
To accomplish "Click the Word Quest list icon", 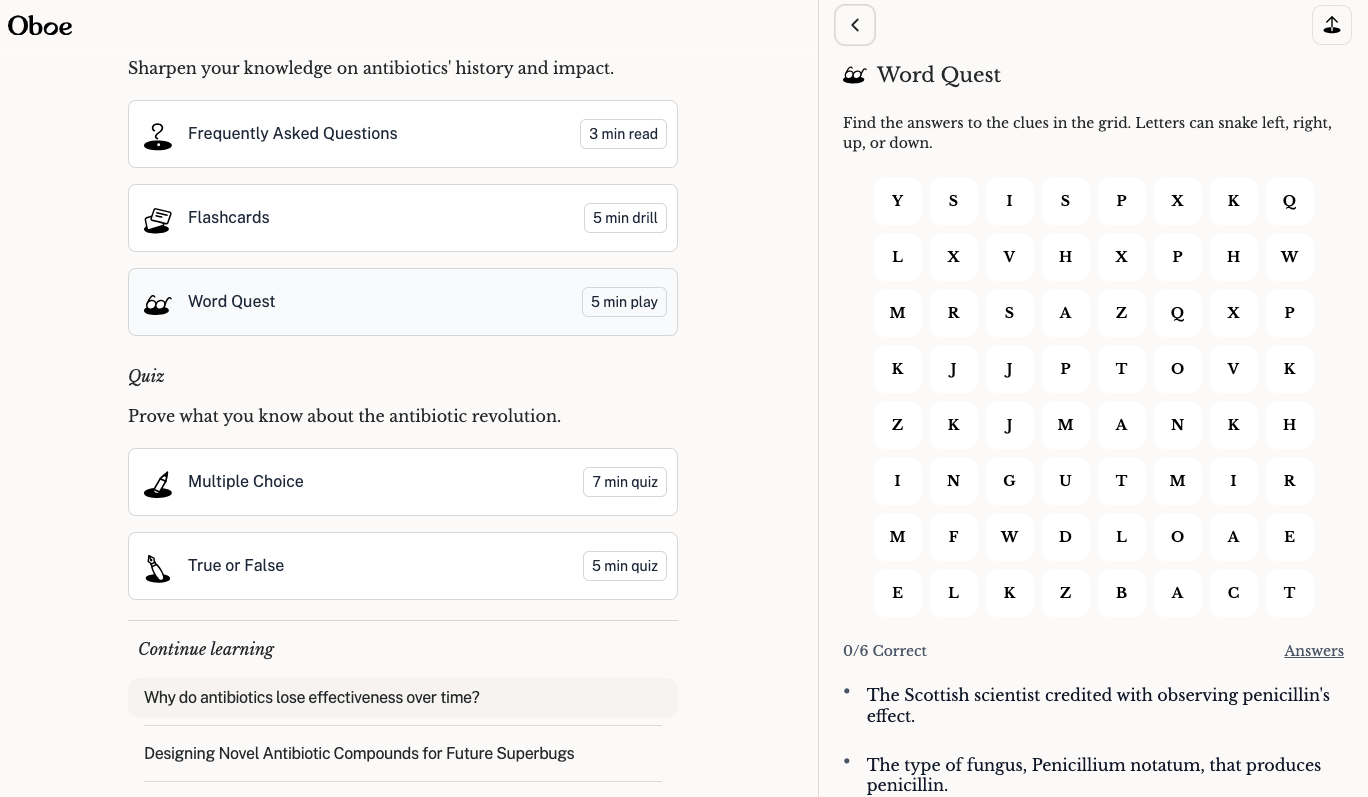I will click(157, 303).
